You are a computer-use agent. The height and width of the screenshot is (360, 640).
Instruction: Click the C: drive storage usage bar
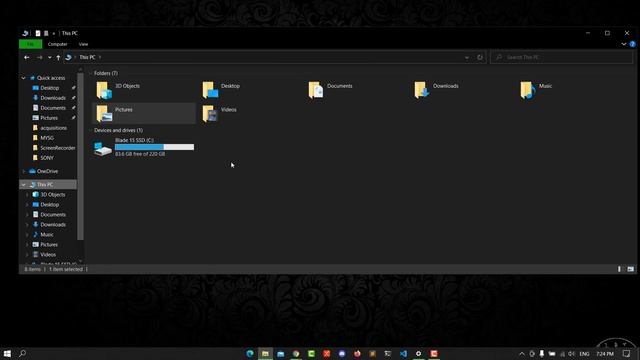click(154, 147)
